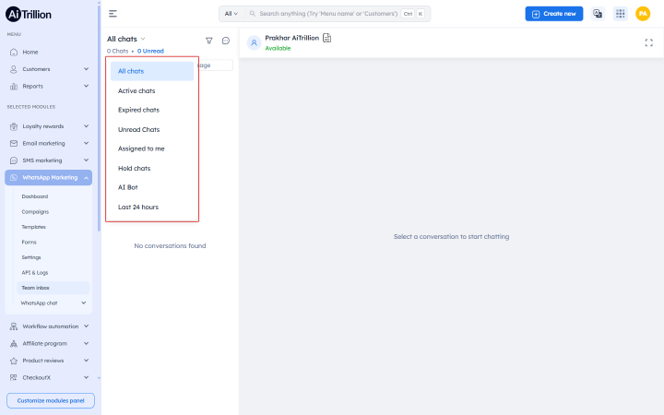Open the PA profile avatar
This screenshot has width=664, height=415.
pos(643,14)
